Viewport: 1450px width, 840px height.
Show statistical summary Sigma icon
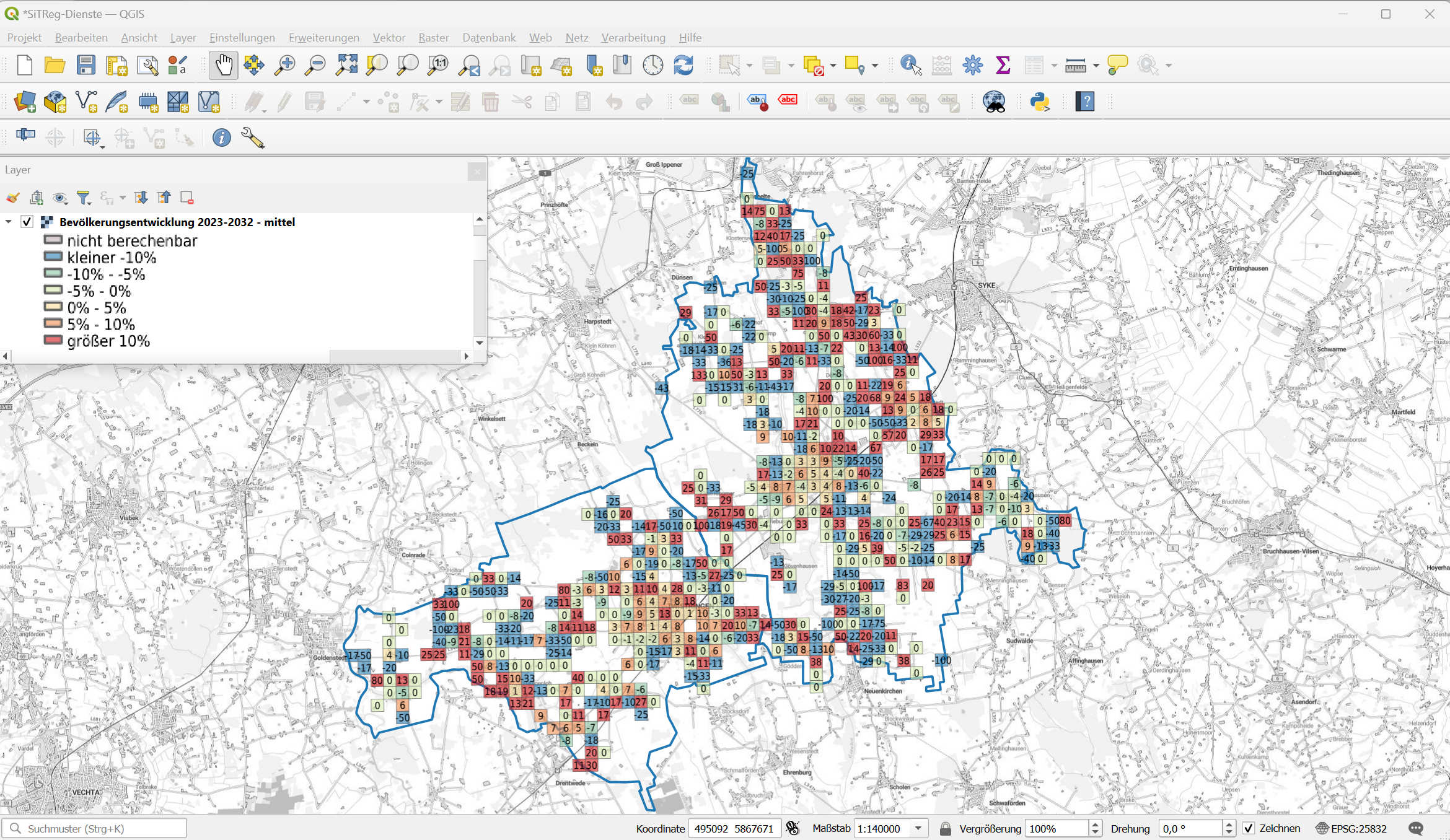point(1003,65)
